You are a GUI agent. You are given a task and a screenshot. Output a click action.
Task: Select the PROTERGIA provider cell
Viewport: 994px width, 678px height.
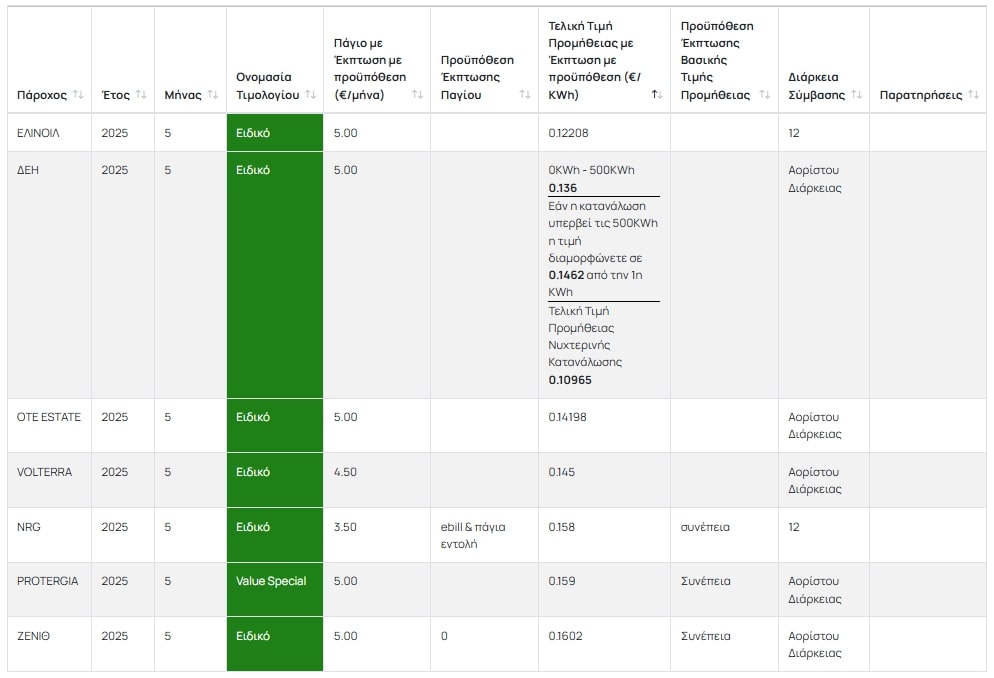[47, 581]
